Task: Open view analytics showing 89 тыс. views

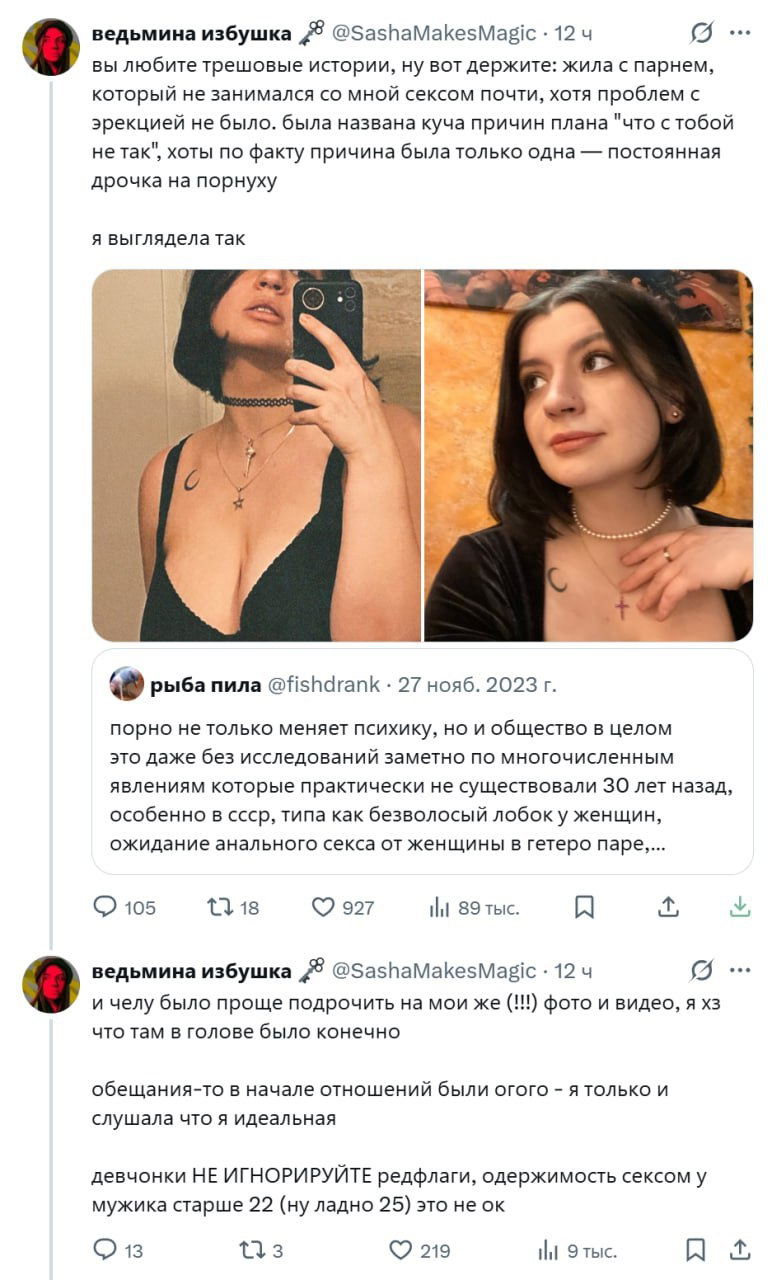Action: point(454,907)
